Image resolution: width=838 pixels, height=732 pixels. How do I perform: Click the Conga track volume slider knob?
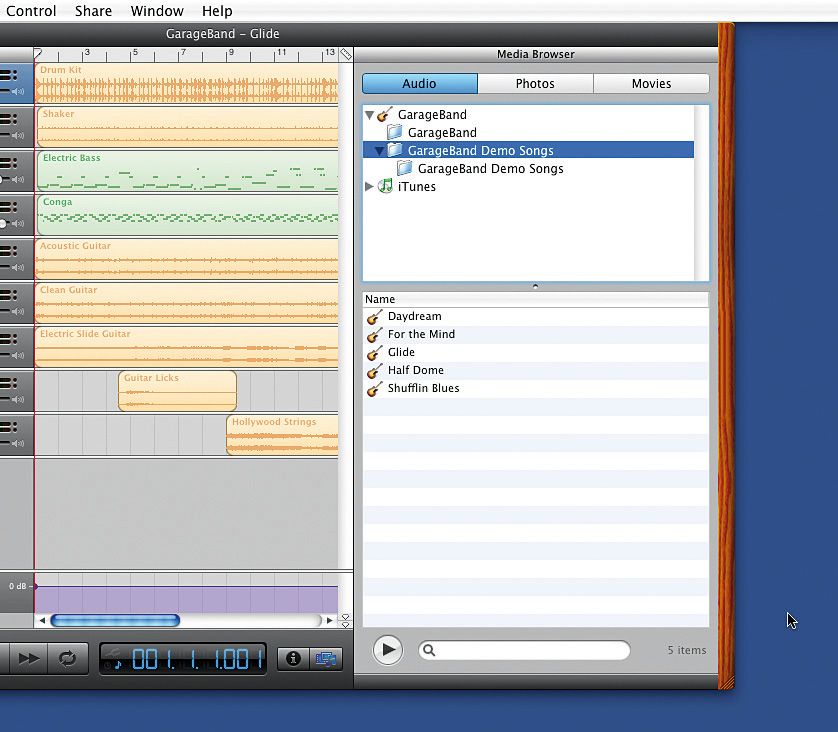3,223
